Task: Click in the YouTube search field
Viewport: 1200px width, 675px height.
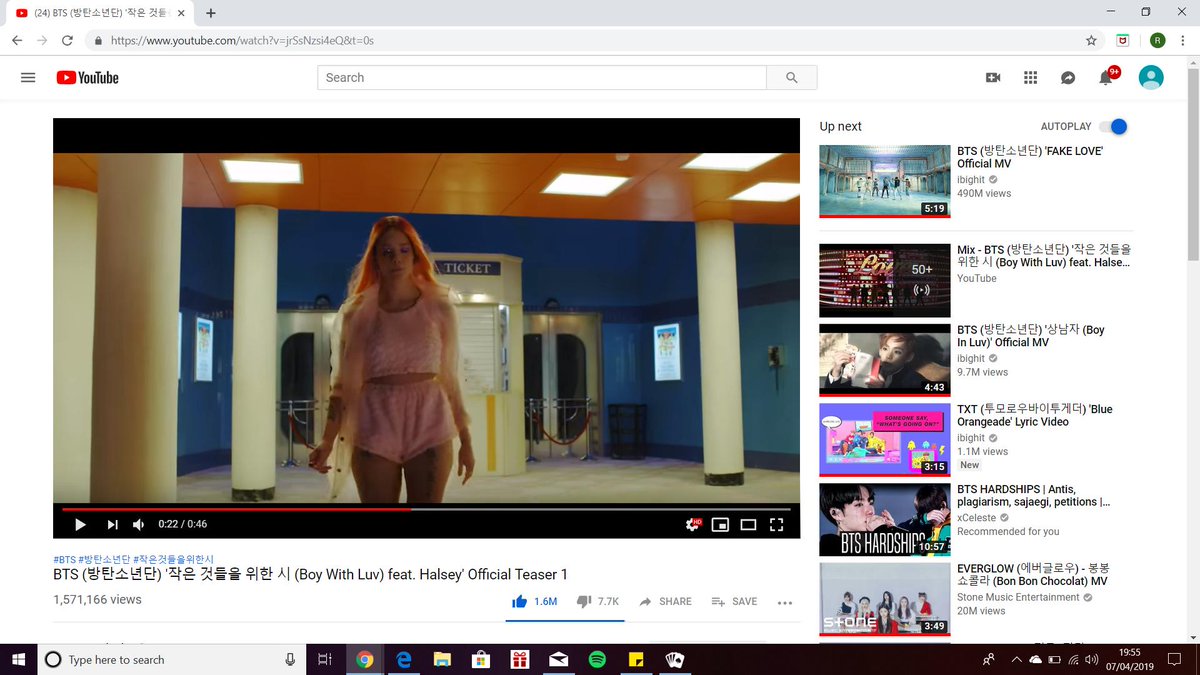Action: click(x=542, y=77)
